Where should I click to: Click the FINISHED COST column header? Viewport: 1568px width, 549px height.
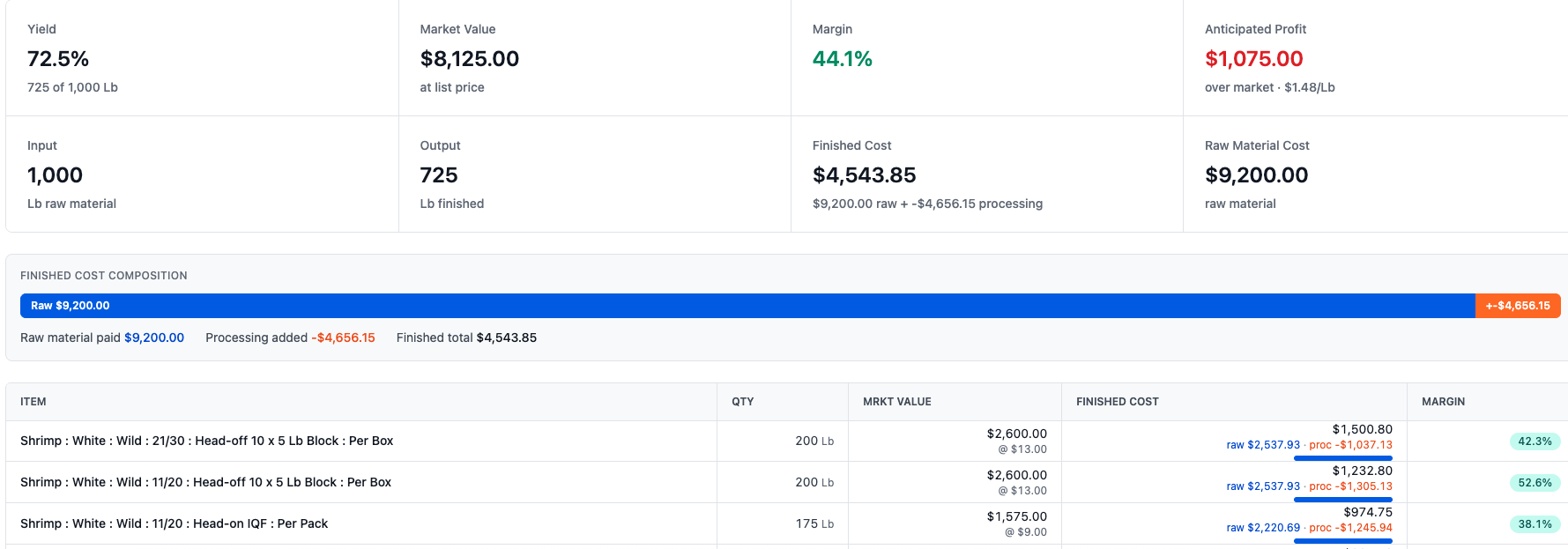[1118, 402]
